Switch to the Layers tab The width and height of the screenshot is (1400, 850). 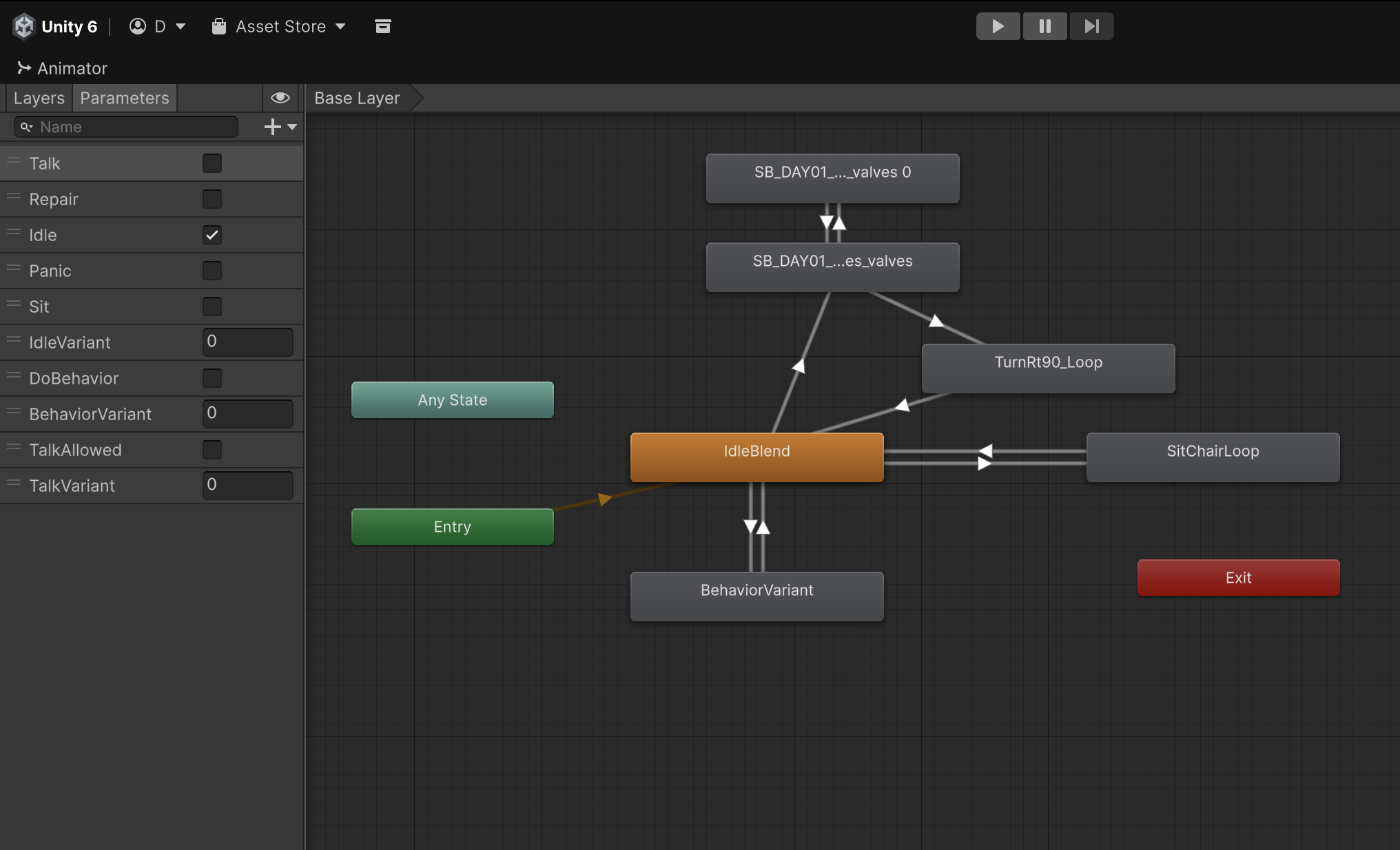[39, 98]
